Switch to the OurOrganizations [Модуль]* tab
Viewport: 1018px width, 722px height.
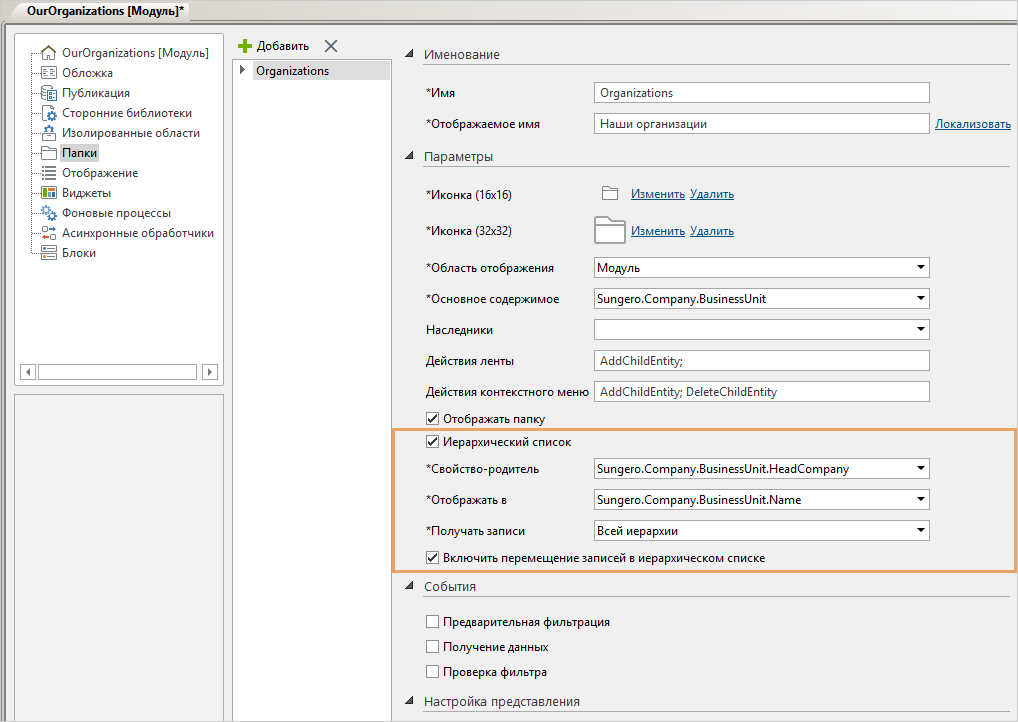(105, 11)
